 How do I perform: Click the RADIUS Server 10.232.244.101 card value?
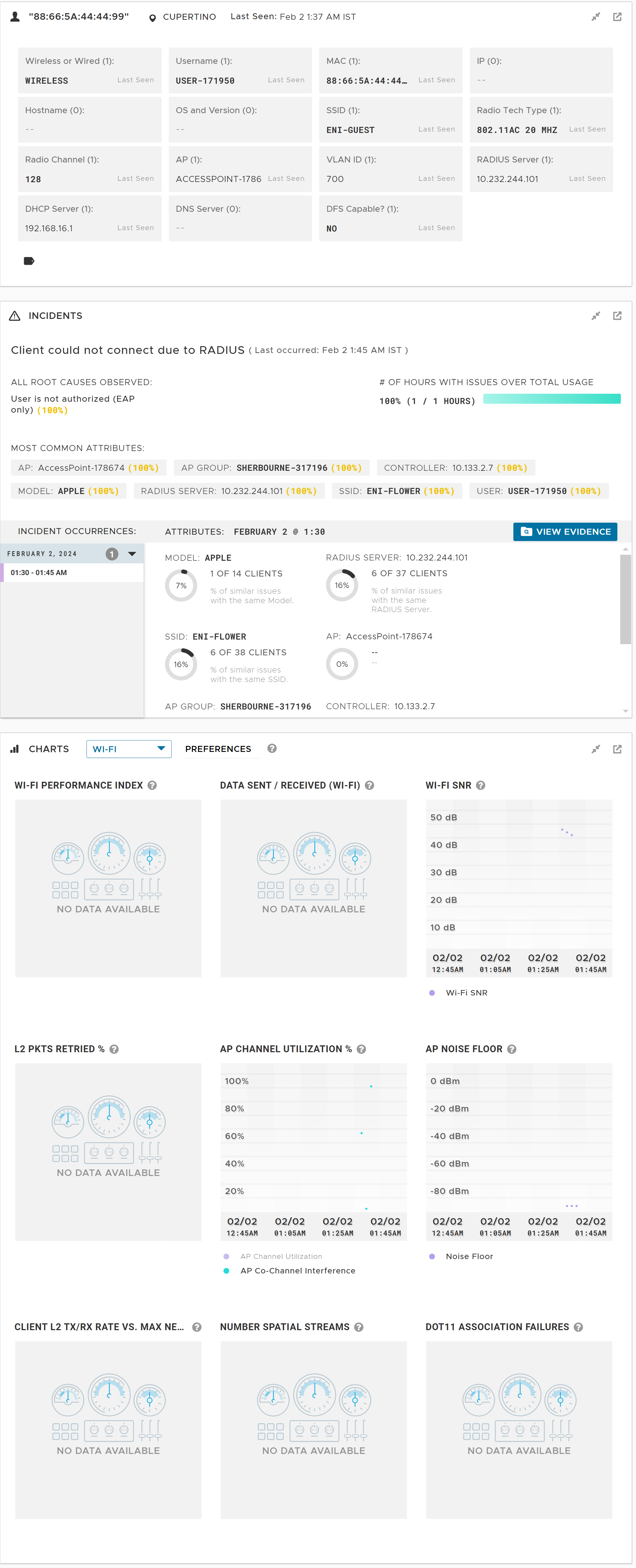coord(507,180)
